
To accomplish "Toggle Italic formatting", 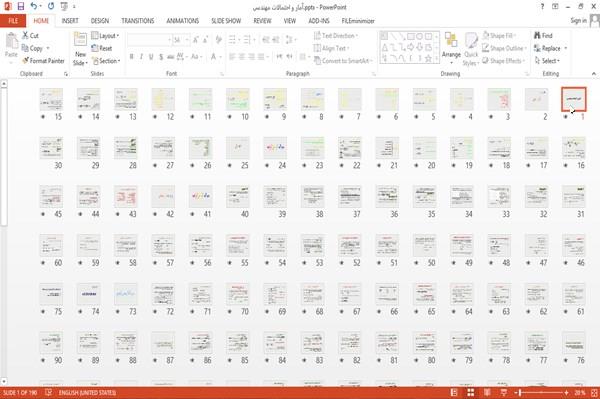I will pyautogui.click(x=141, y=57).
